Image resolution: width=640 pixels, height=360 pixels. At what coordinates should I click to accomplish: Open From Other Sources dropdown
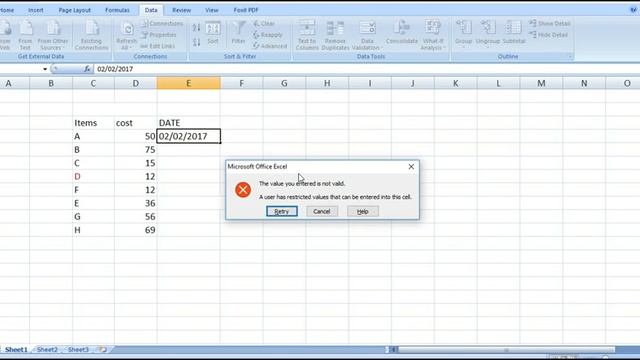53,35
